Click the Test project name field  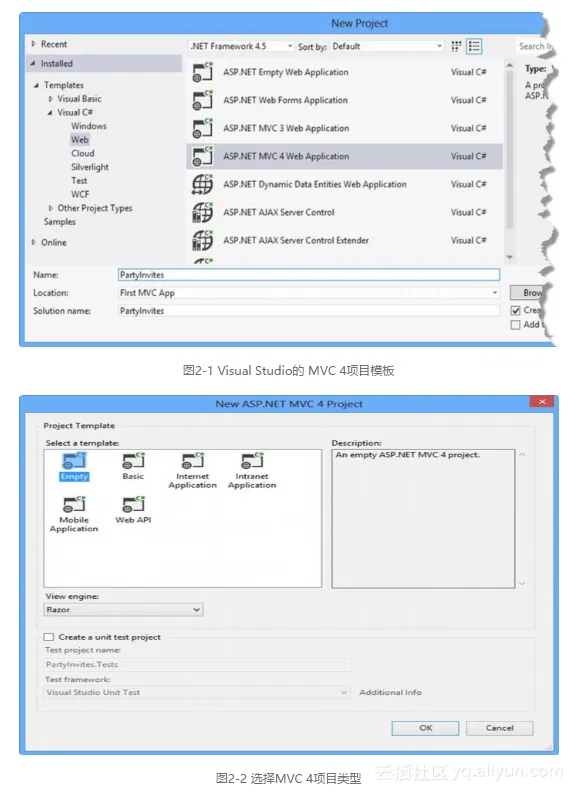click(x=197, y=665)
